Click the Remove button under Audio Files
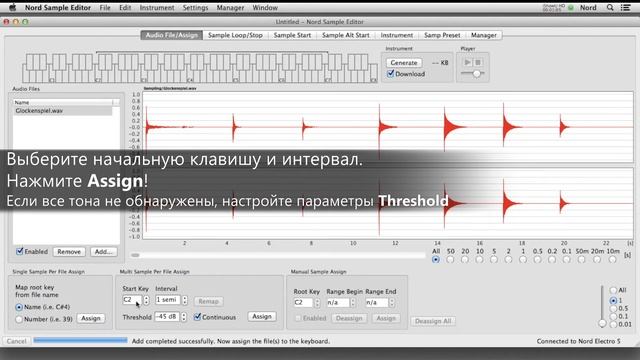 pos(69,252)
